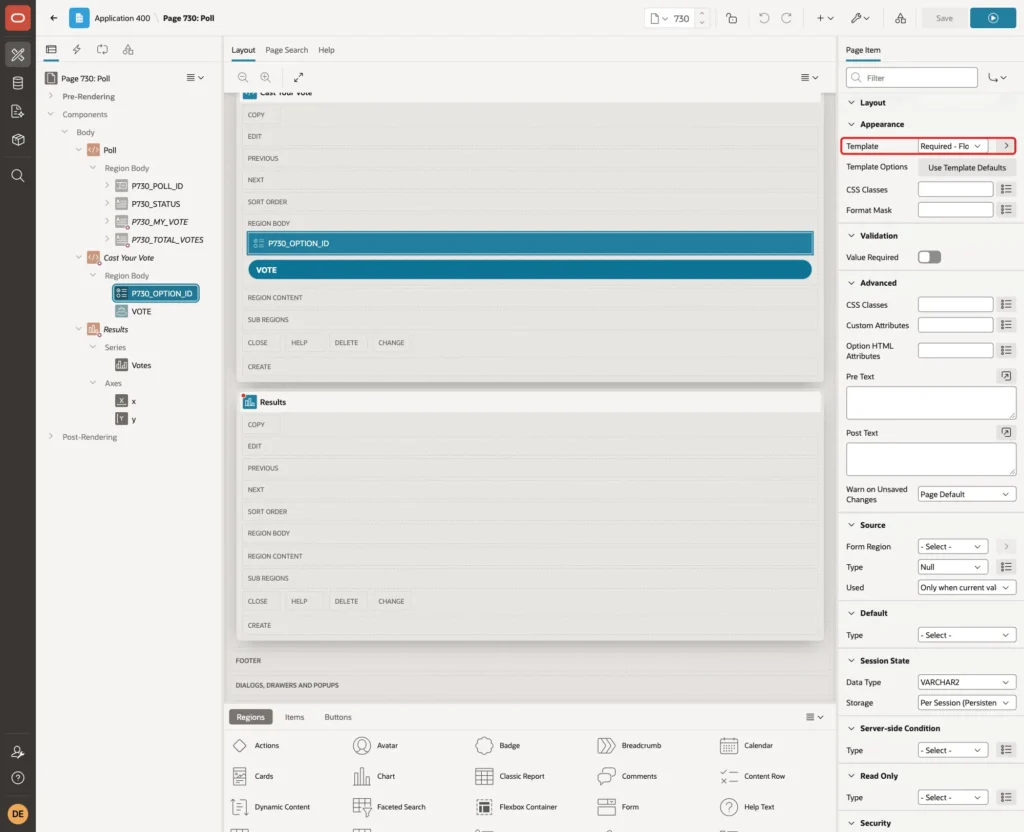Select the Items gallery tab

click(295, 717)
